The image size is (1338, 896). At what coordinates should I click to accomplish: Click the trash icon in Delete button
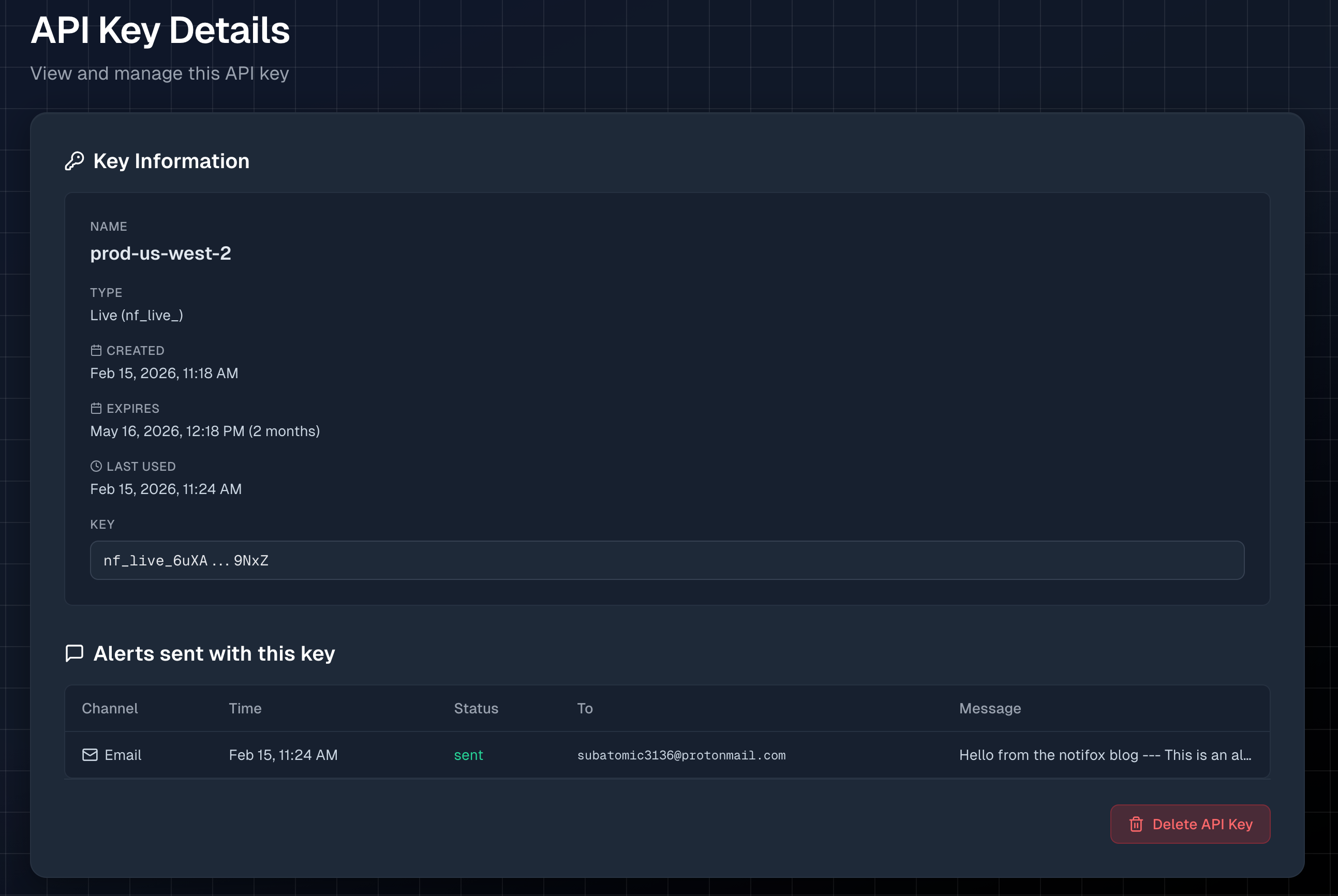(x=1136, y=824)
